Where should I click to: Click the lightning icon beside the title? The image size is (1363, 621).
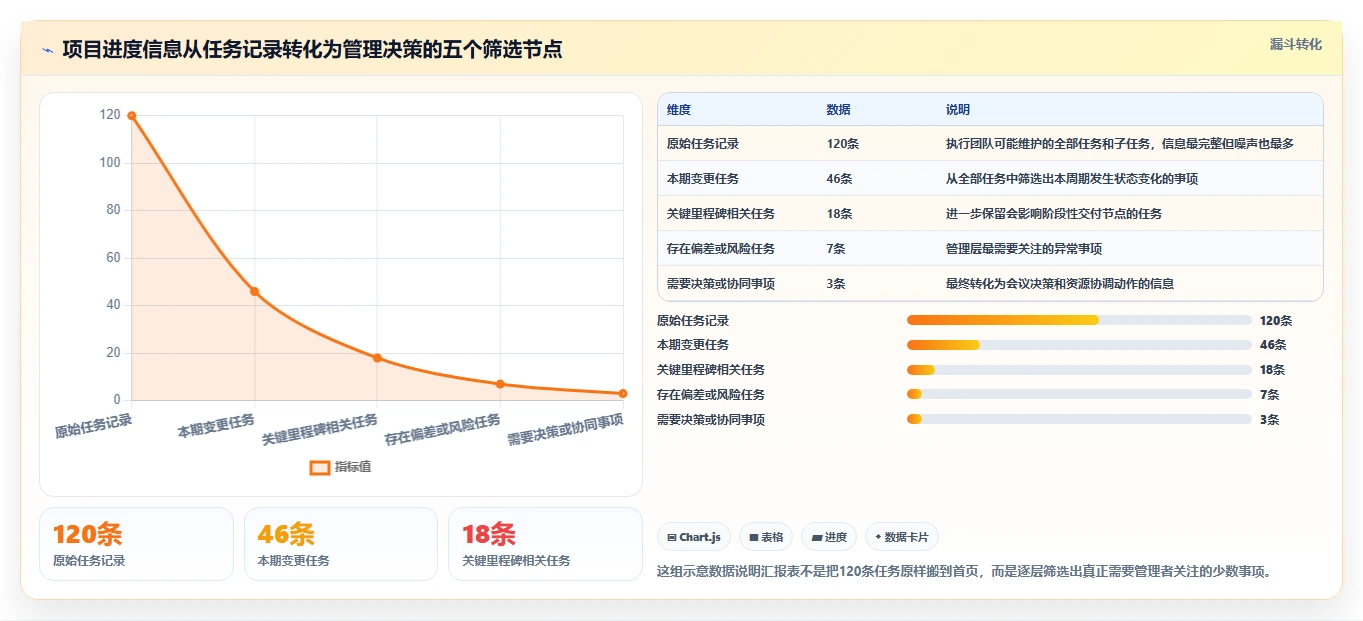[47, 50]
